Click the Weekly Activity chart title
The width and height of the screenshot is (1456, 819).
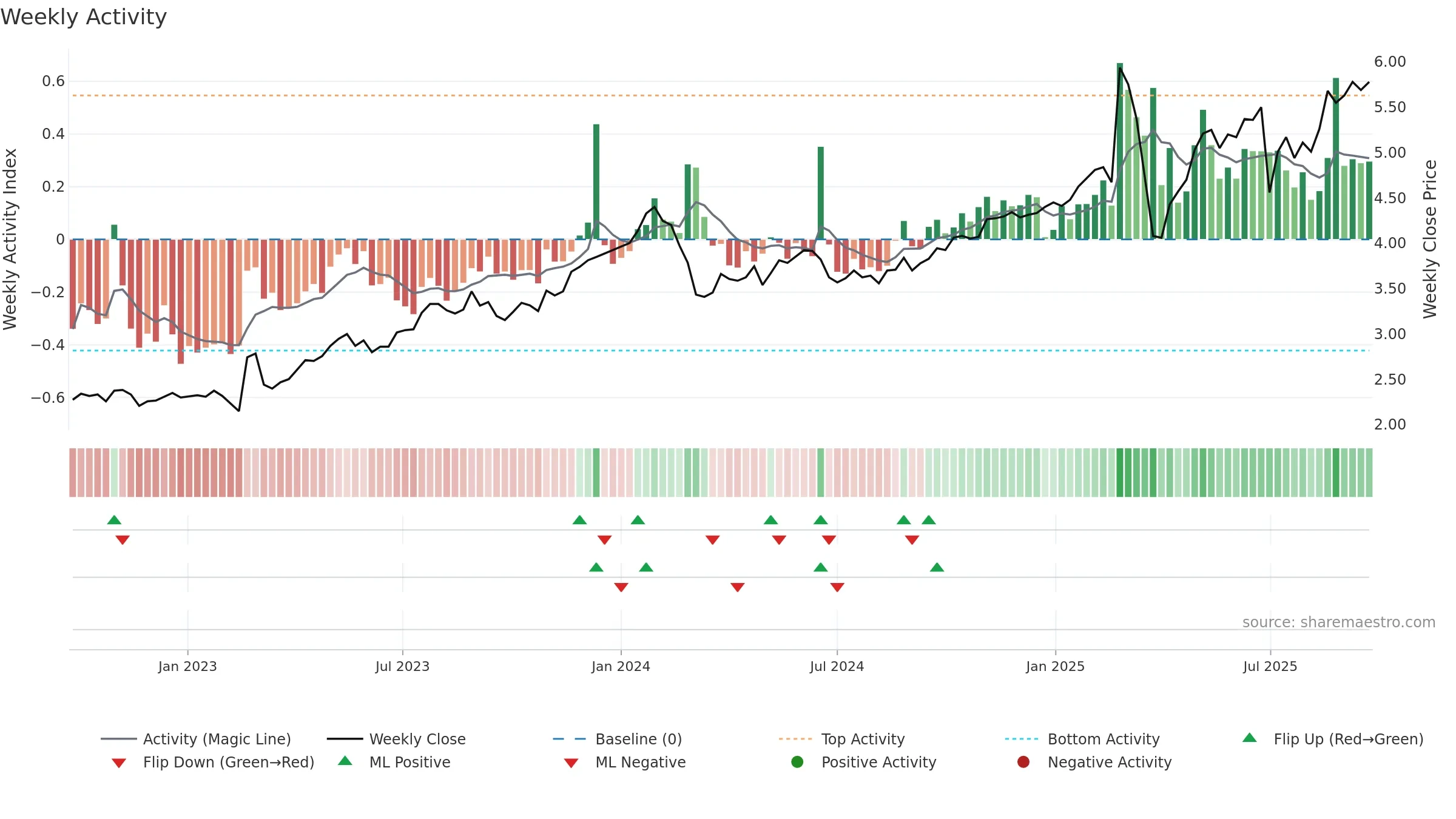click(84, 17)
